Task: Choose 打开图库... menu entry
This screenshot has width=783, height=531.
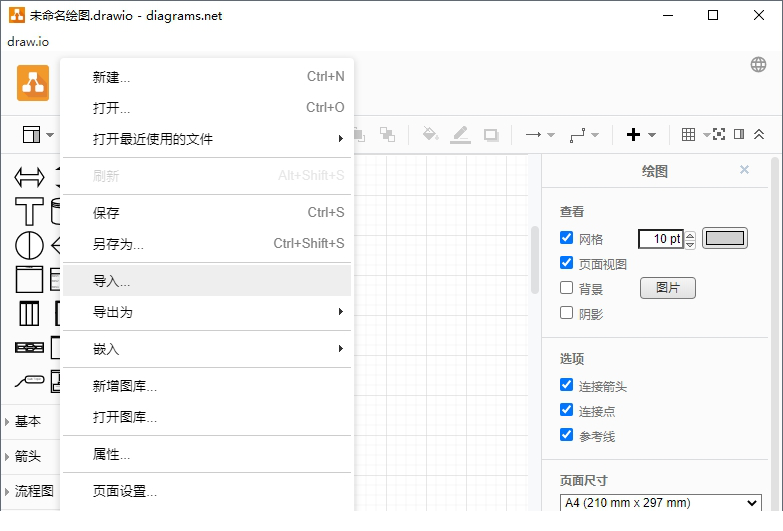Action: [207, 417]
